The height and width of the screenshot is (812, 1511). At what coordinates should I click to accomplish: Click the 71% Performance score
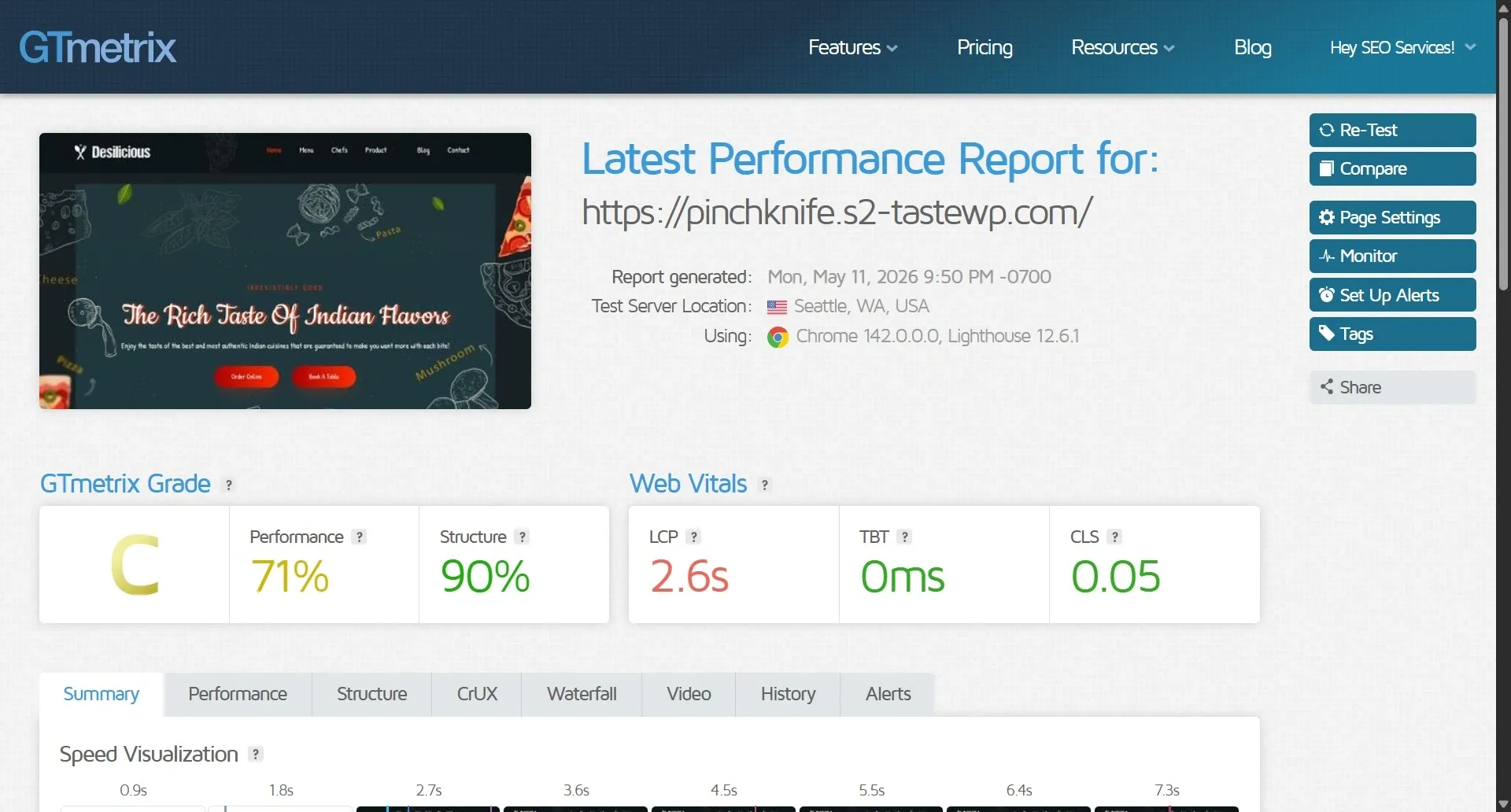[290, 576]
